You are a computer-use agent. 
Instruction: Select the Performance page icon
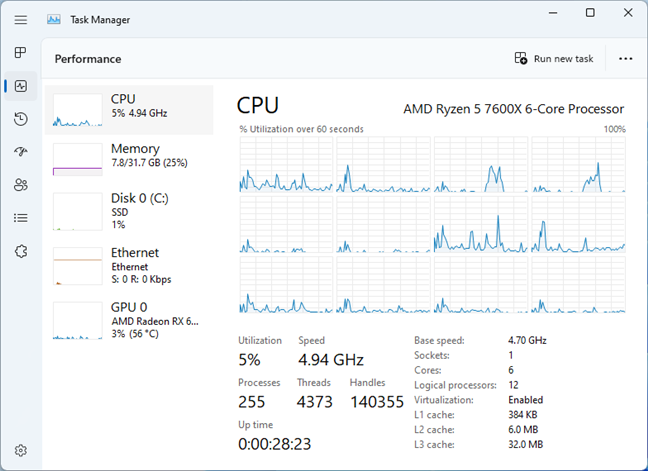click(x=20, y=86)
